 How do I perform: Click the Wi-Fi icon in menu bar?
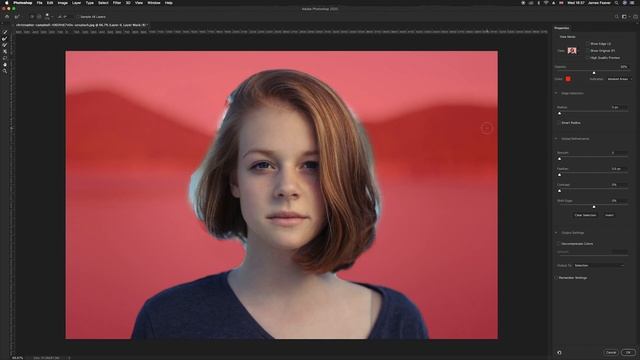[546, 3]
